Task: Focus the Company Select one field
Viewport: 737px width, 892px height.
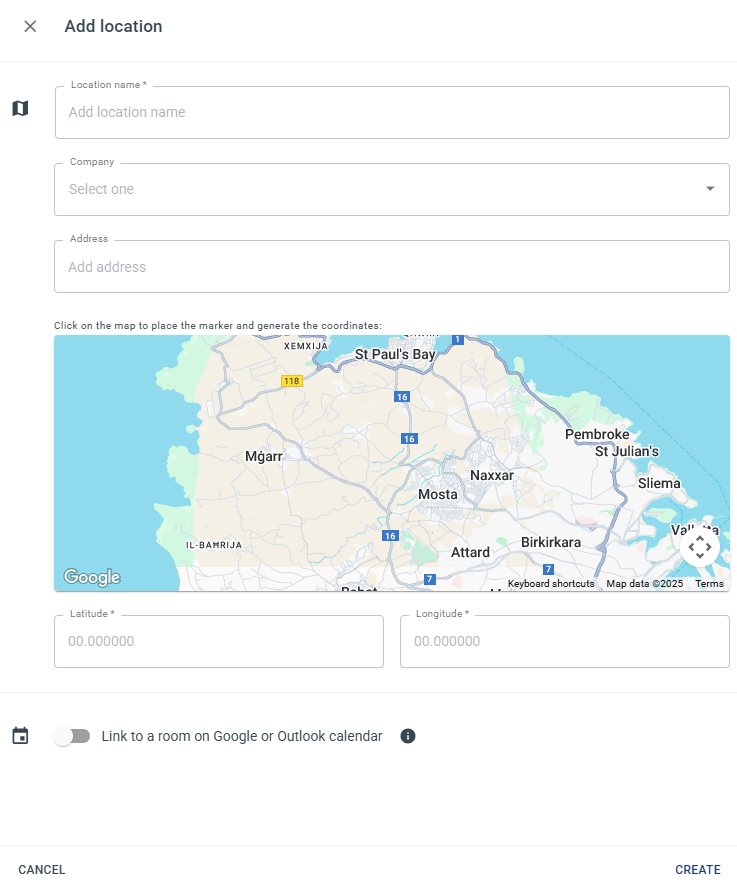Action: click(x=392, y=189)
